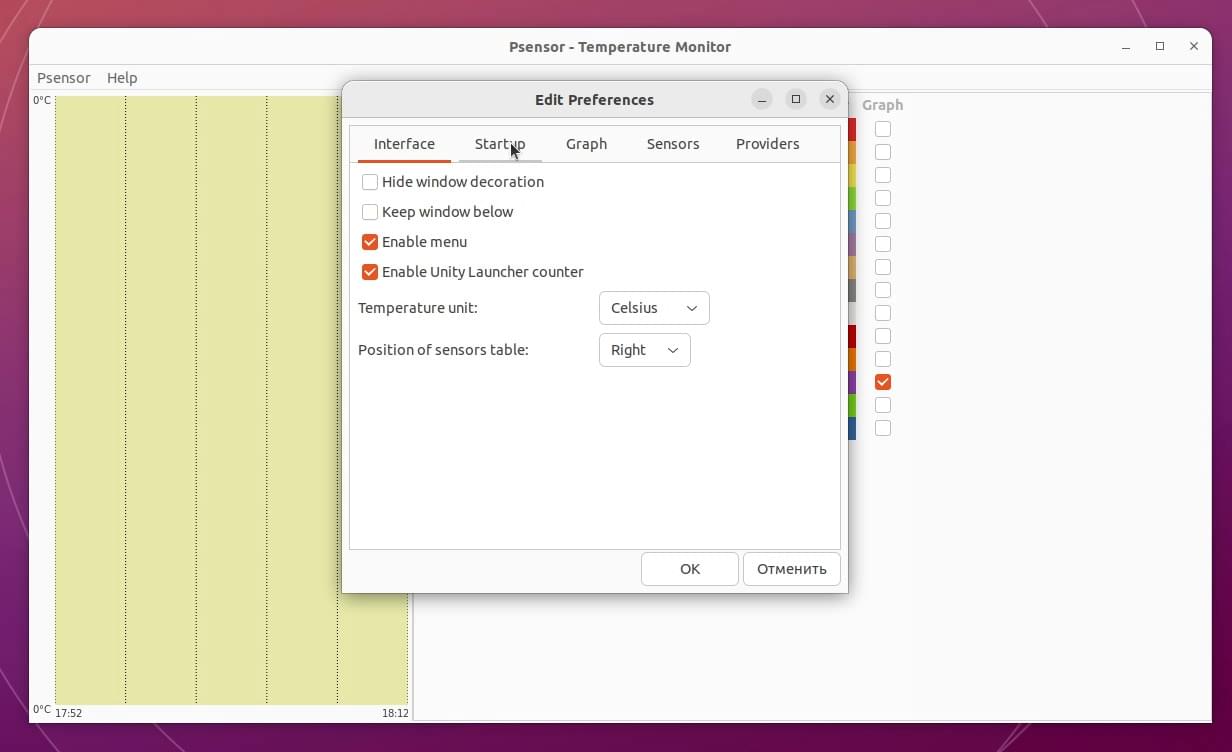Minimize the Psensor main window
Viewport: 1232px width, 752px height.
click(1126, 46)
